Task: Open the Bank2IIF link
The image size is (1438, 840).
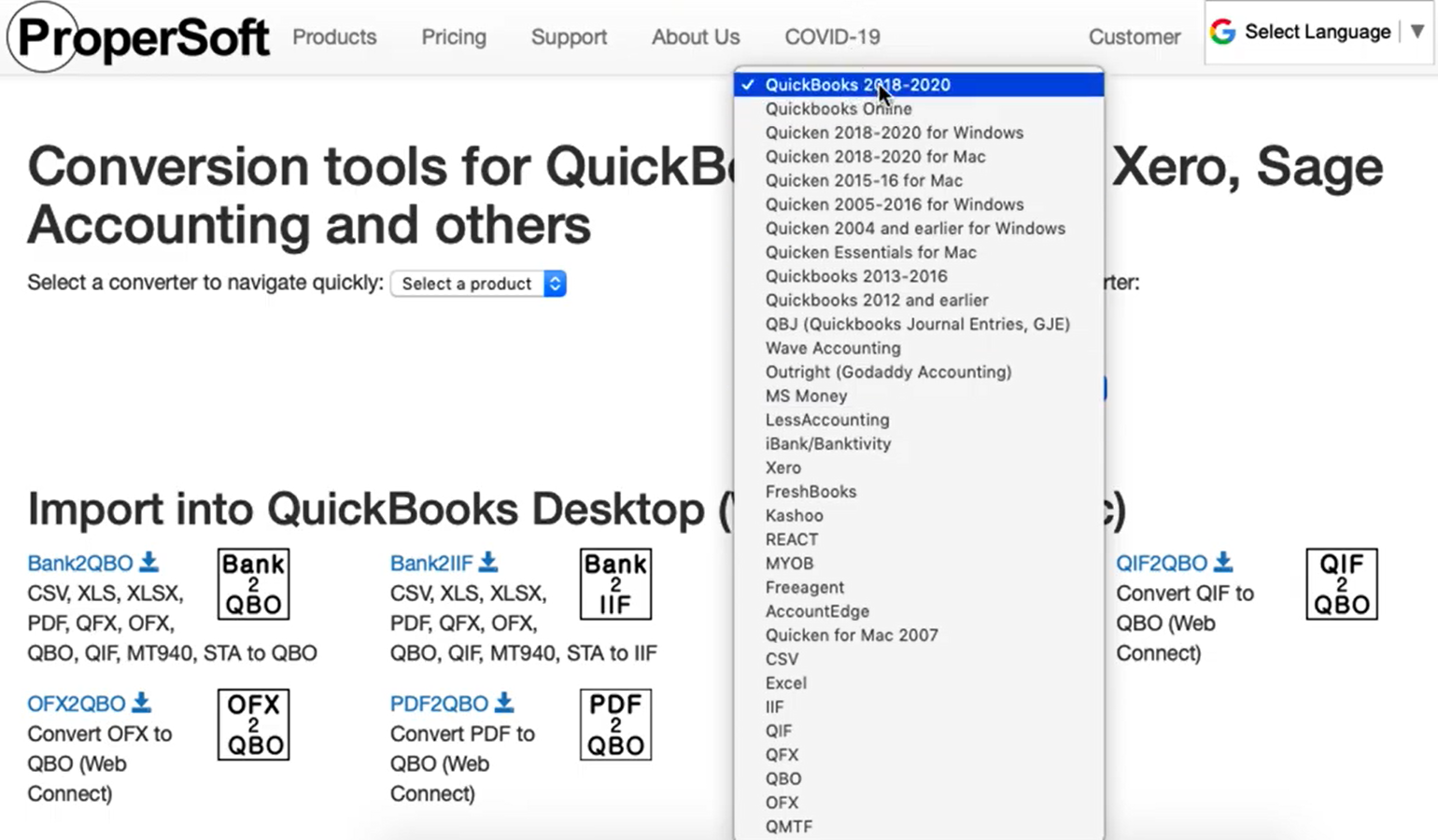Action: coord(431,564)
